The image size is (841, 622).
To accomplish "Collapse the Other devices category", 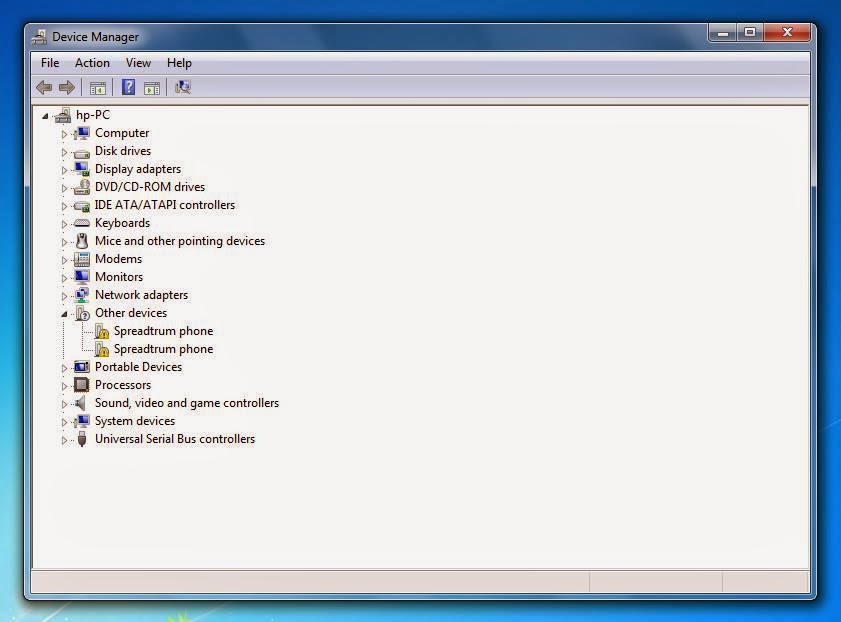I will 63,312.
